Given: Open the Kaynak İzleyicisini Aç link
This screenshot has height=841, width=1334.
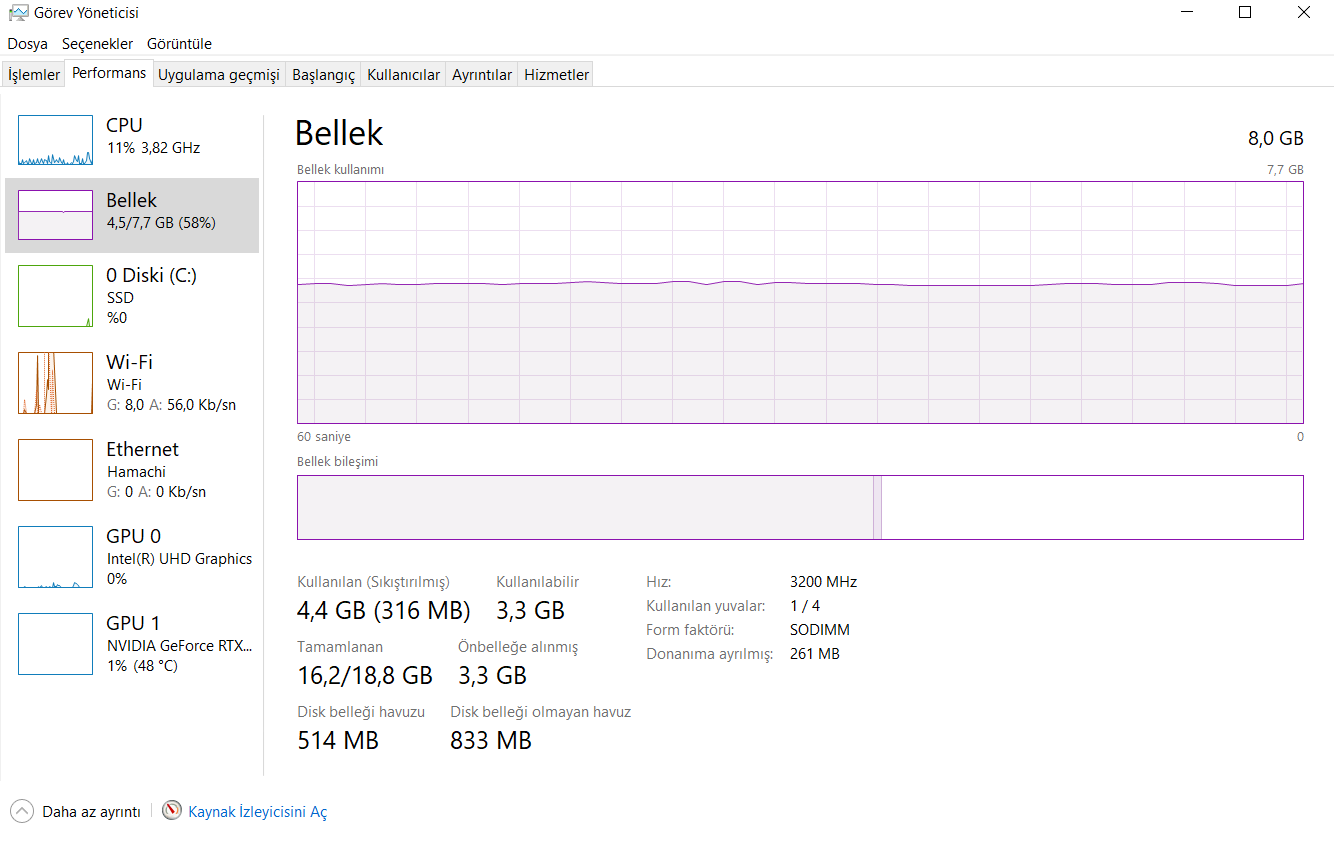Looking at the screenshot, I should pos(258,812).
